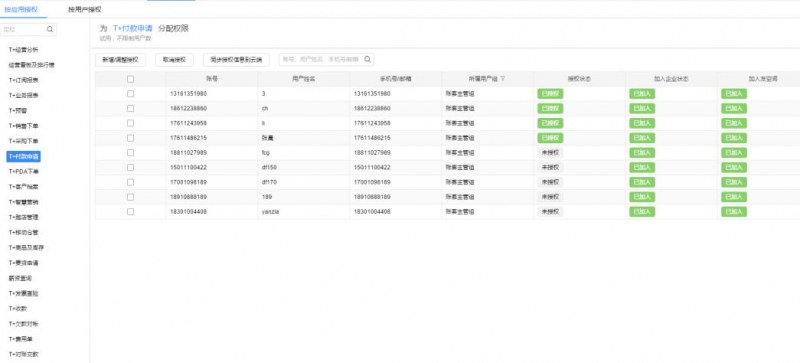The image size is (800, 363).
Task: Click the user name cell '张鑫'
Action: (x=267, y=138)
